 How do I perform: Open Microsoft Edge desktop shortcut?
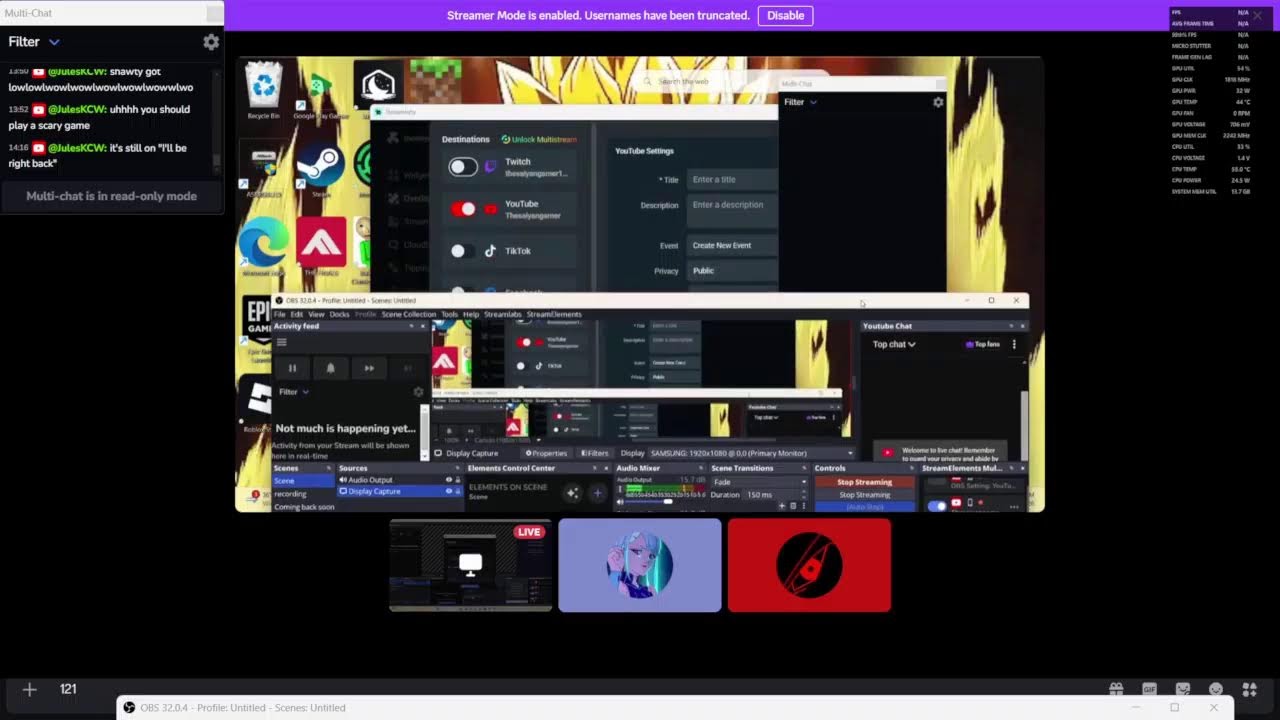[264, 245]
